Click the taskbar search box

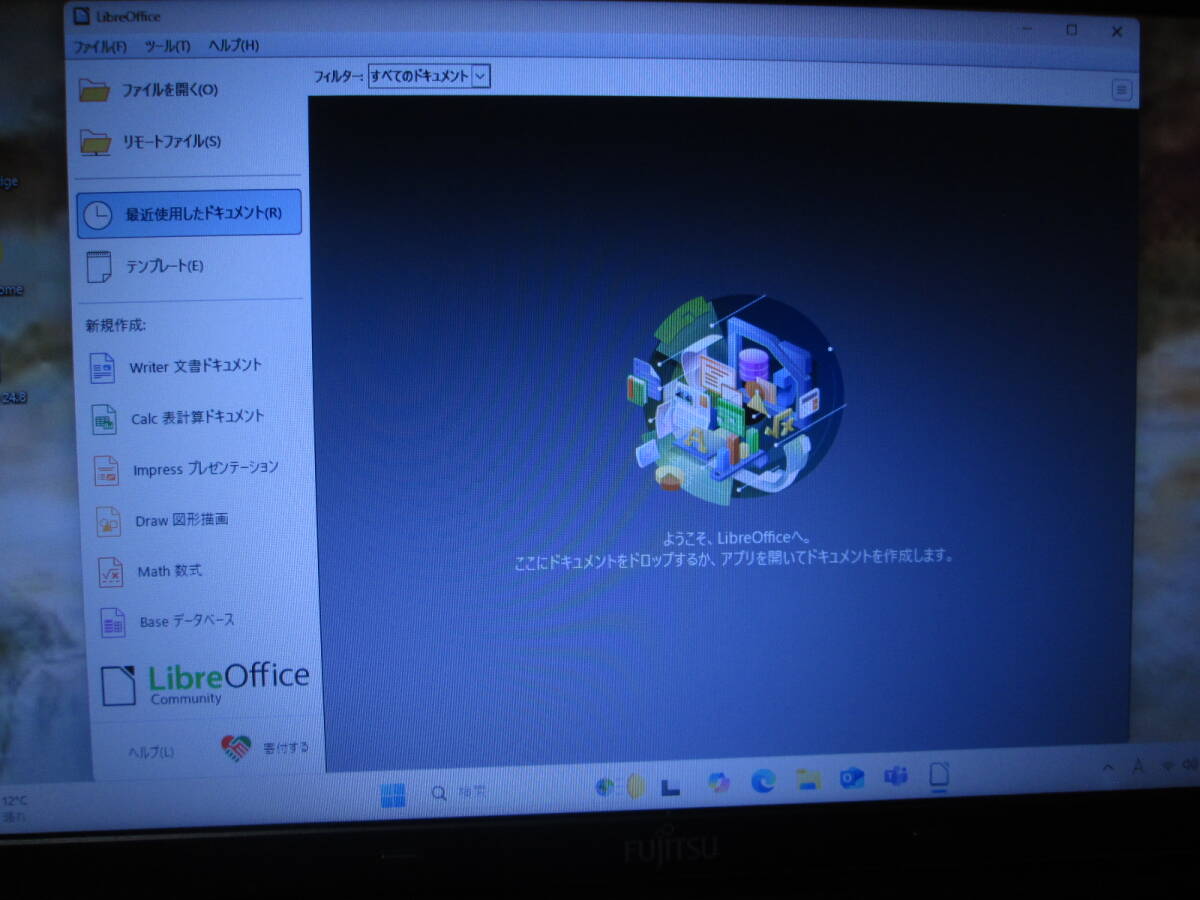click(x=460, y=793)
